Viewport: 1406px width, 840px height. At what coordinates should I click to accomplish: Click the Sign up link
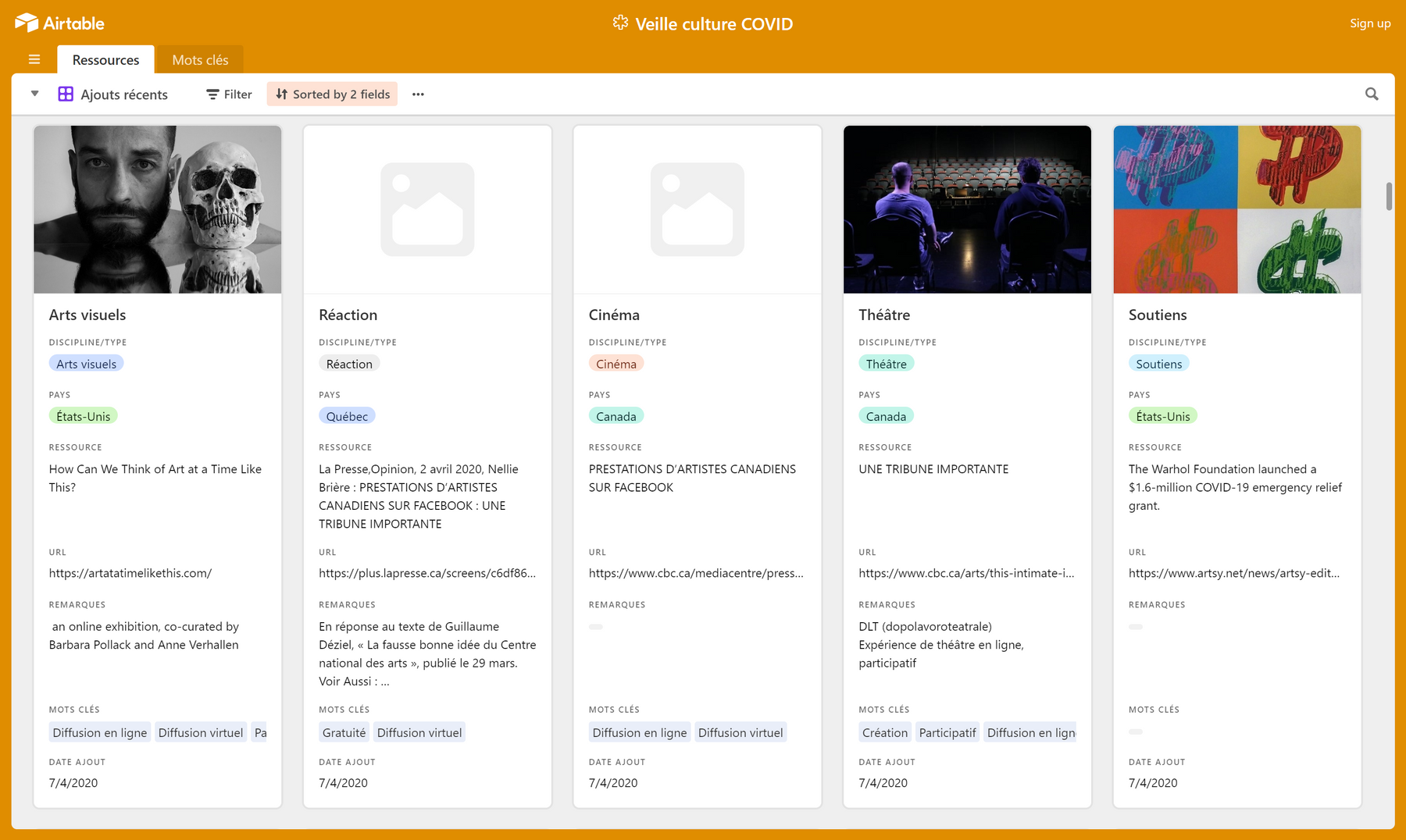1369,23
